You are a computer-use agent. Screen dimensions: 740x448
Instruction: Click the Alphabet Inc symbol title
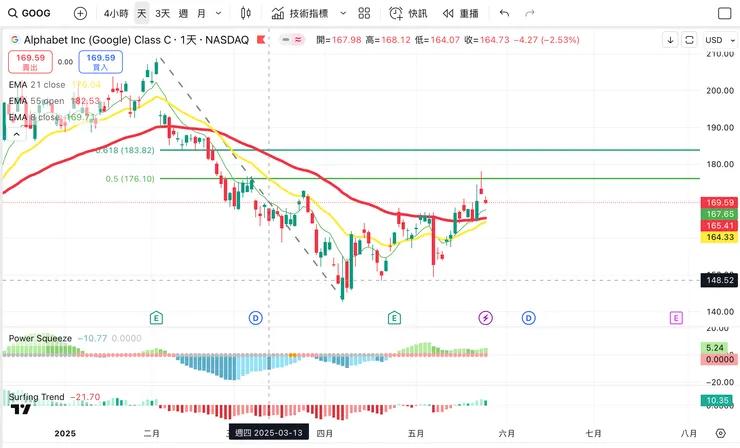tap(136, 40)
